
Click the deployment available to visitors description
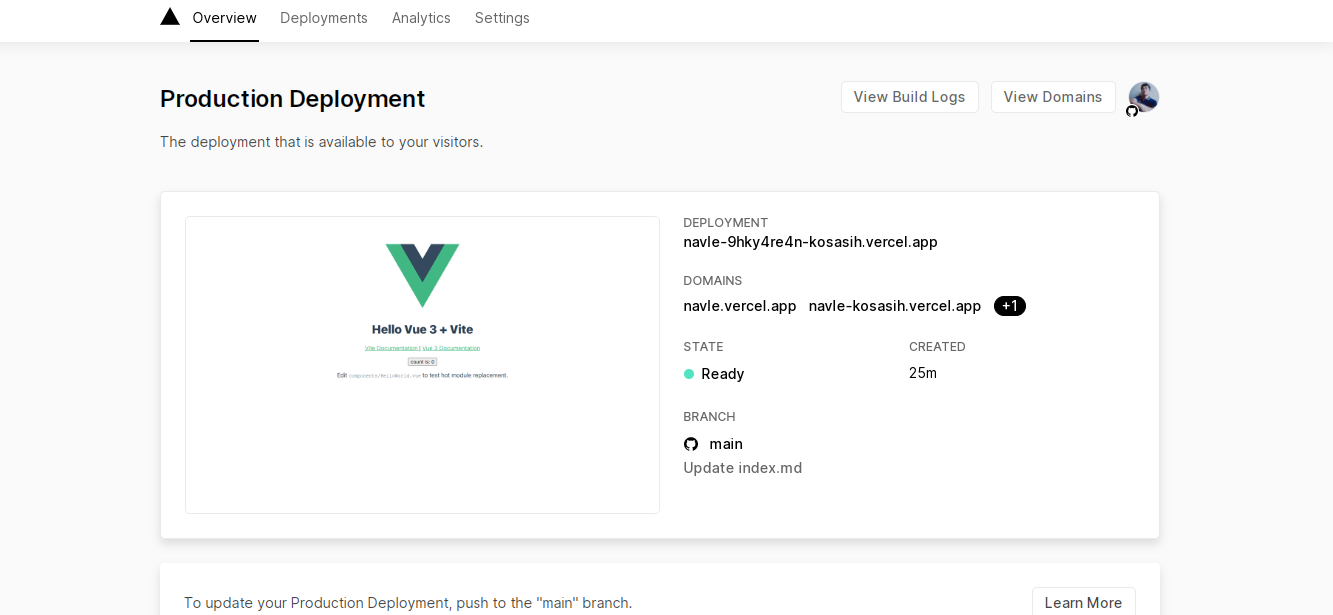pos(321,142)
